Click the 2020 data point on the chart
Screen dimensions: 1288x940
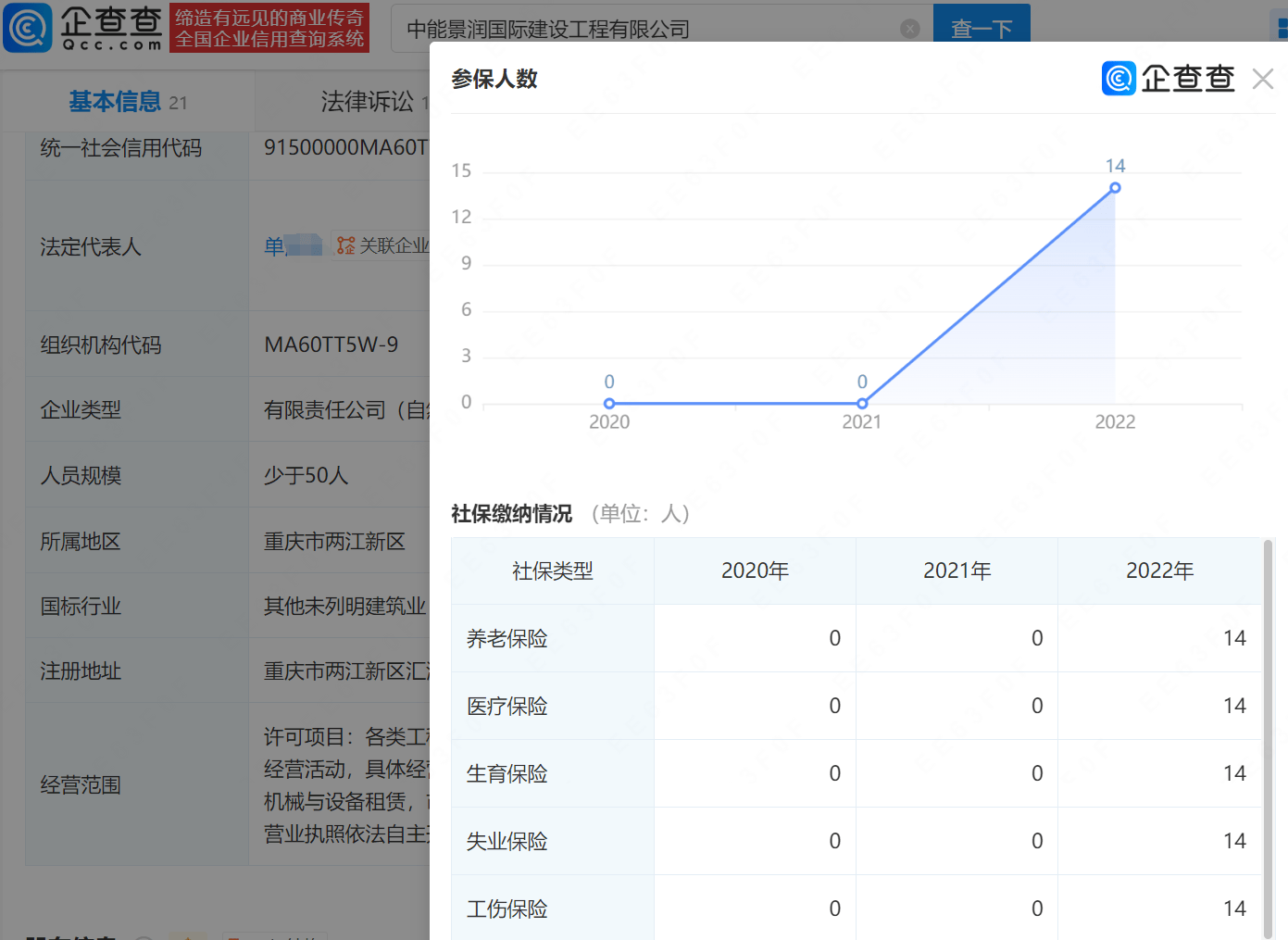tap(609, 404)
